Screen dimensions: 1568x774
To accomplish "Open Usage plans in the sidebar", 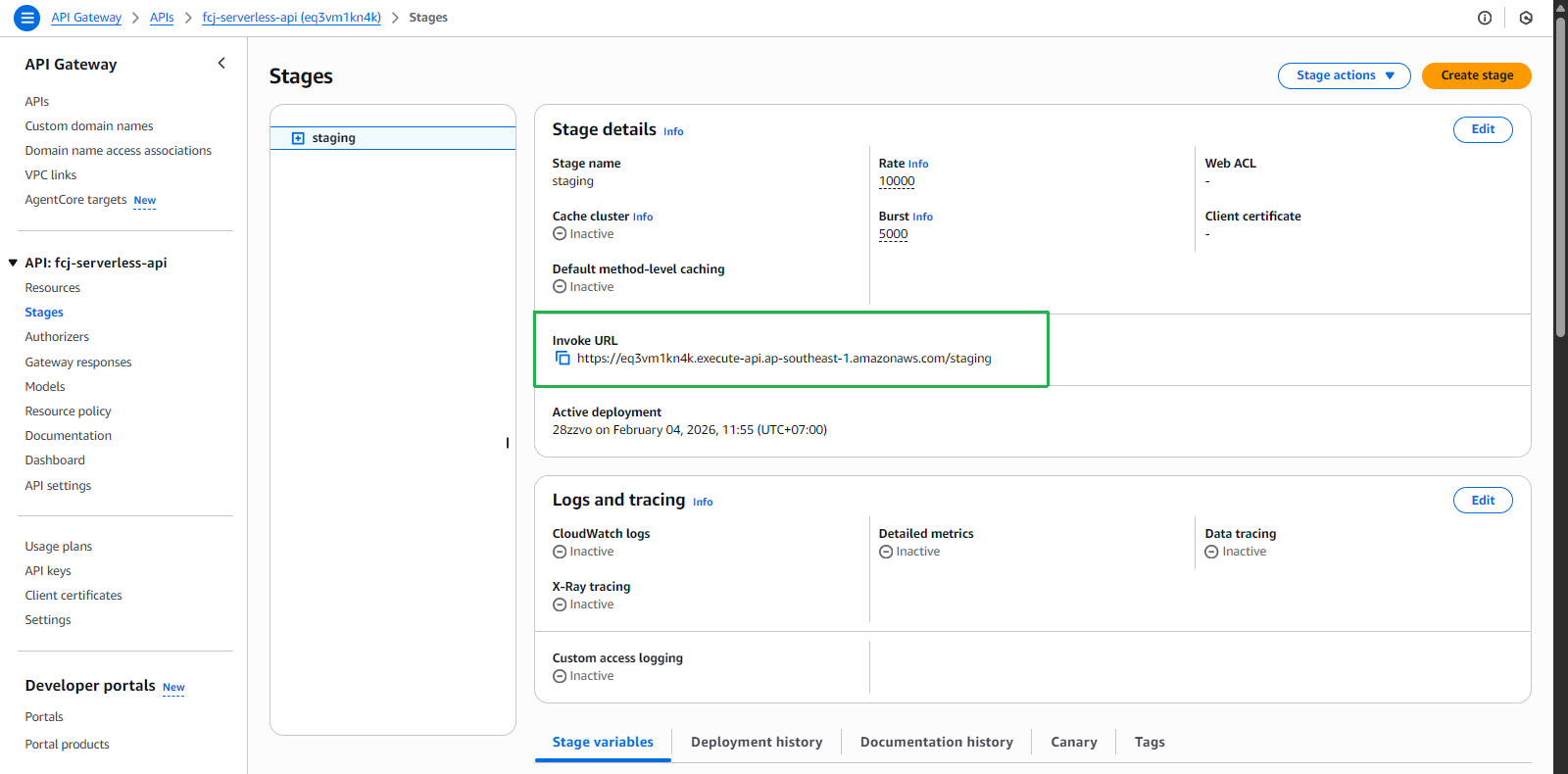I will tap(59, 547).
